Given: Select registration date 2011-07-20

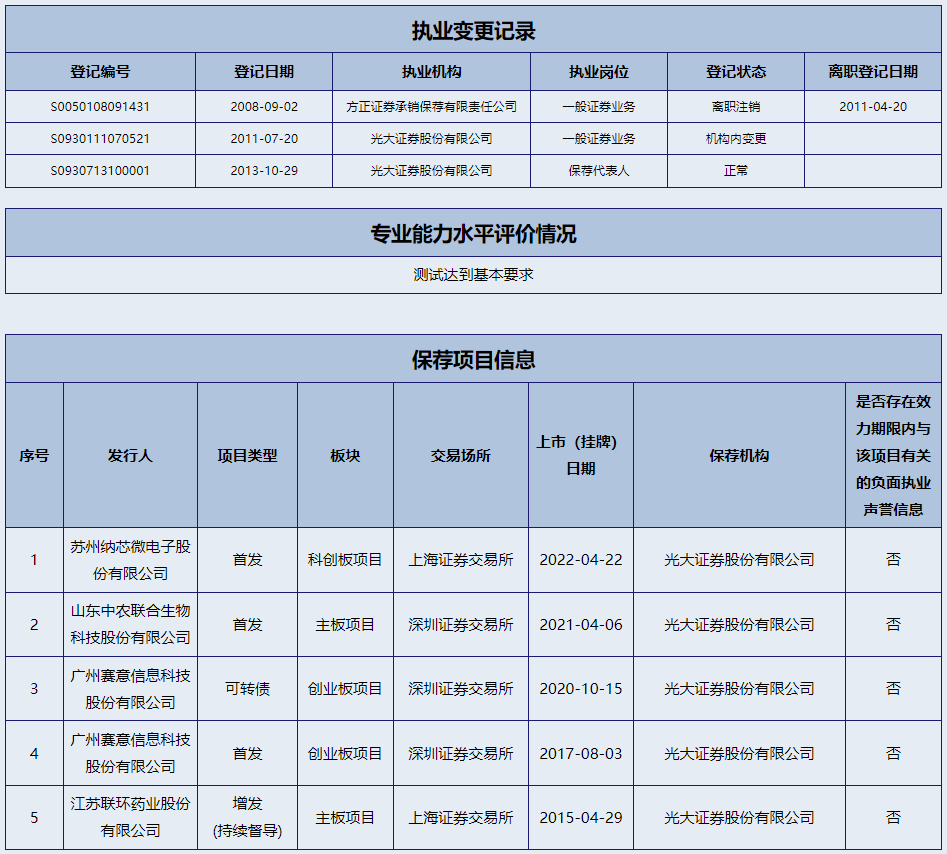Looking at the screenshot, I should point(264,139).
